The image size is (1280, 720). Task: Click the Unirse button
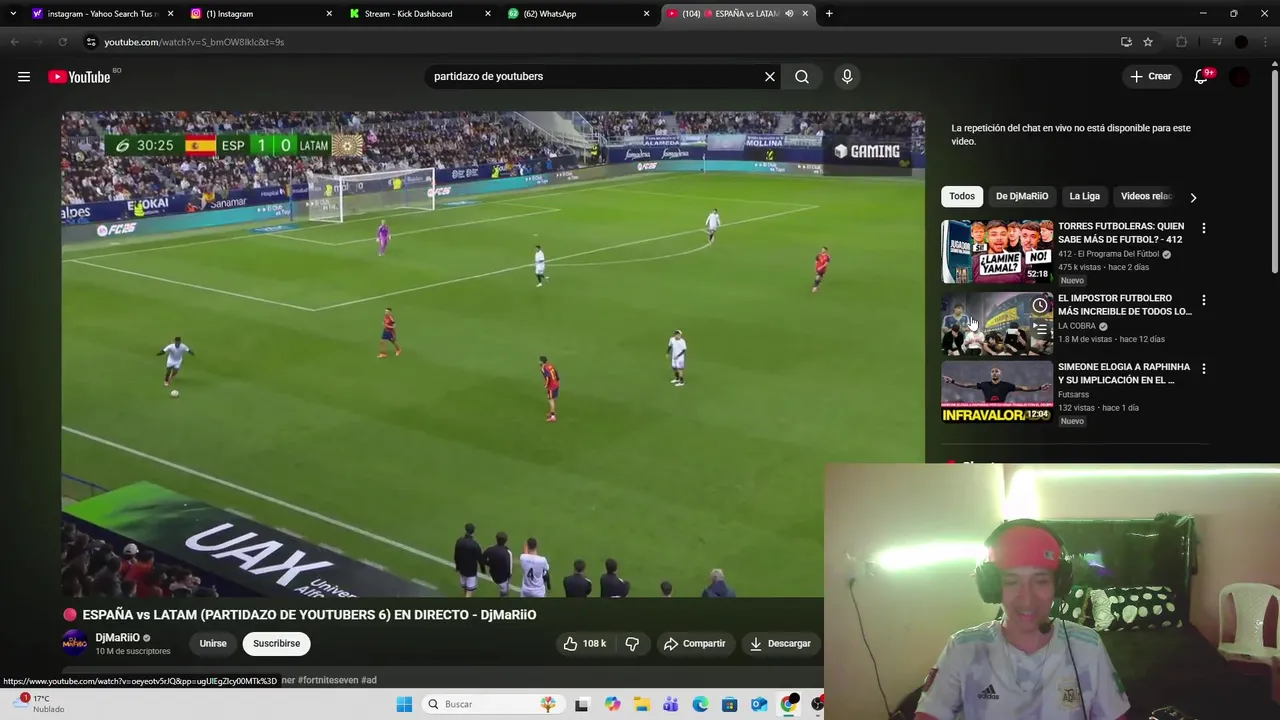213,644
